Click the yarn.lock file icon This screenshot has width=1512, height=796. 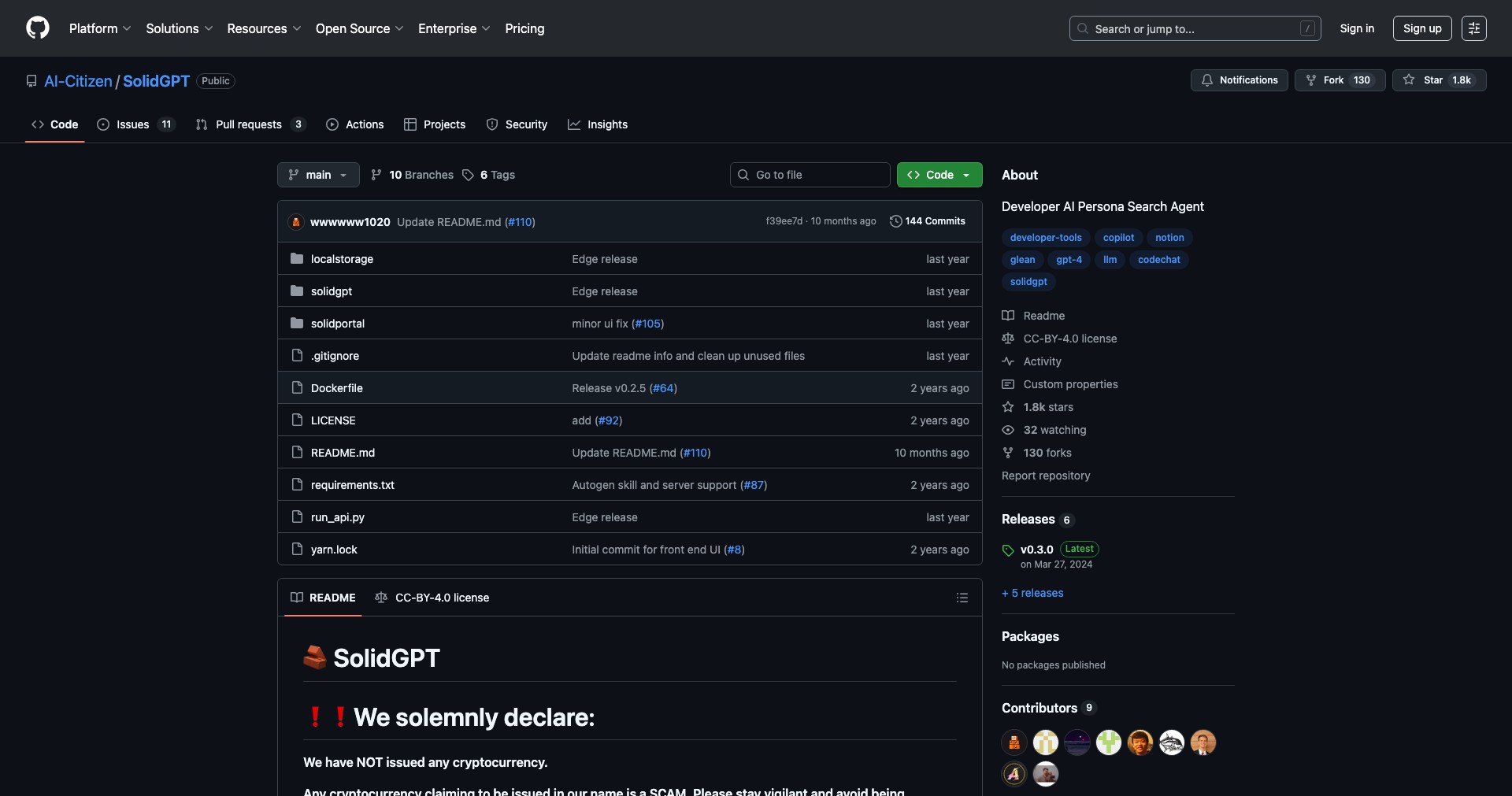click(x=297, y=550)
